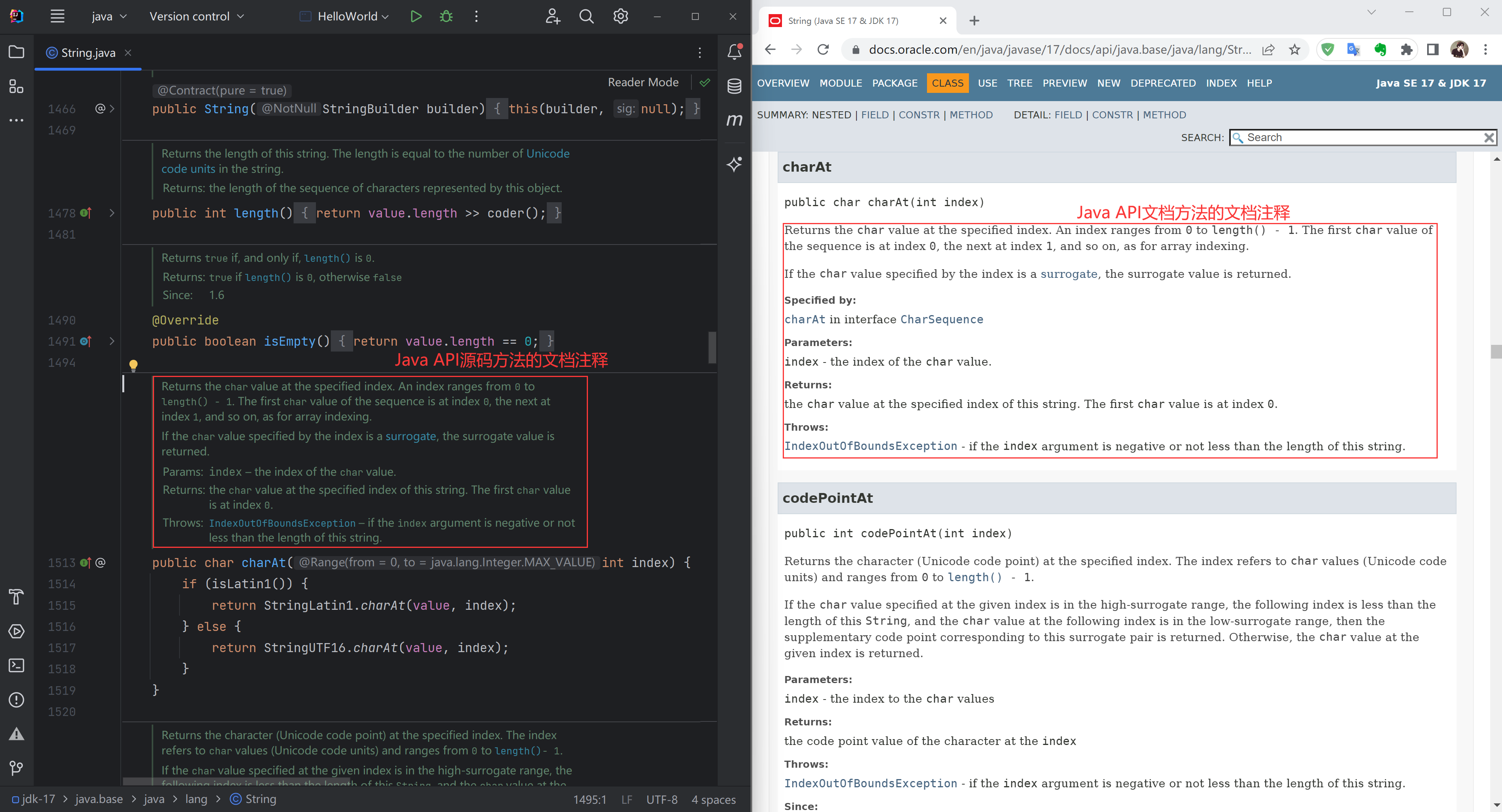Screen dimensions: 1502x812
Task: Click surrogate link in IntelliJ doc comment
Action: point(410,436)
